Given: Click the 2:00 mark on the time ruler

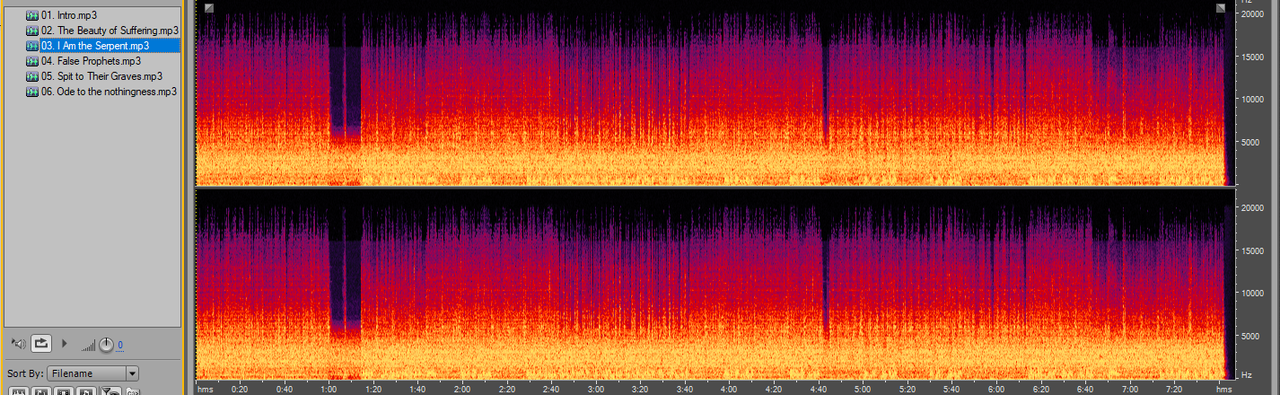Looking at the screenshot, I should 462,389.
